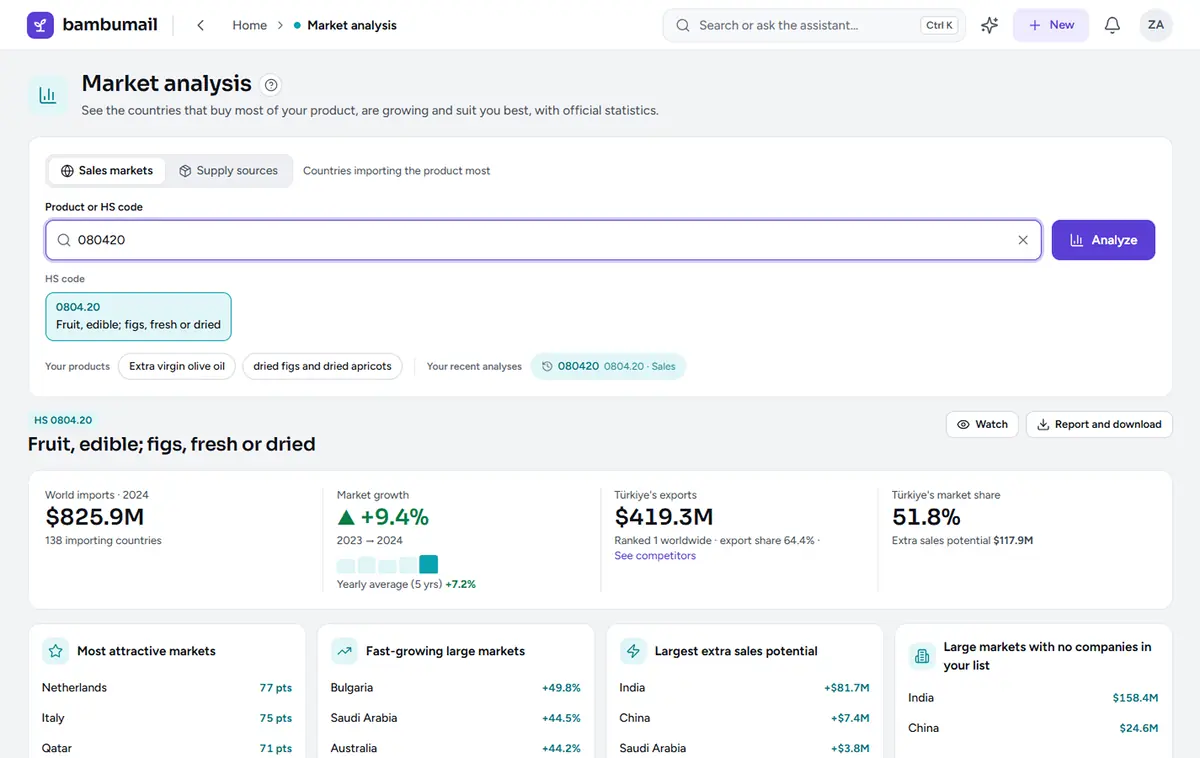This screenshot has width=1200, height=758.
Task: Choose the Extra virgin olive oil product chip
Action: tap(177, 367)
